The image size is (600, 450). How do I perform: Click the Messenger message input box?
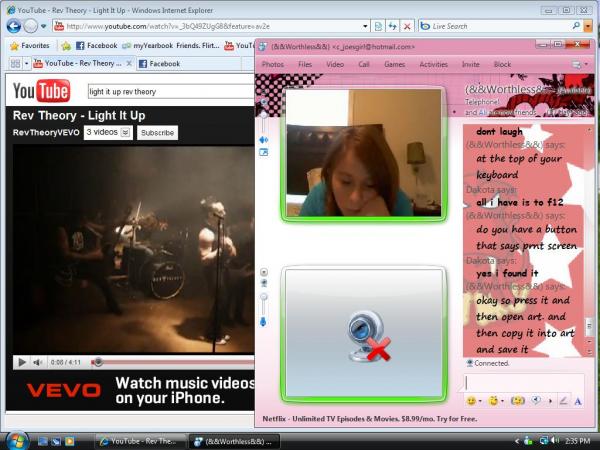point(524,383)
